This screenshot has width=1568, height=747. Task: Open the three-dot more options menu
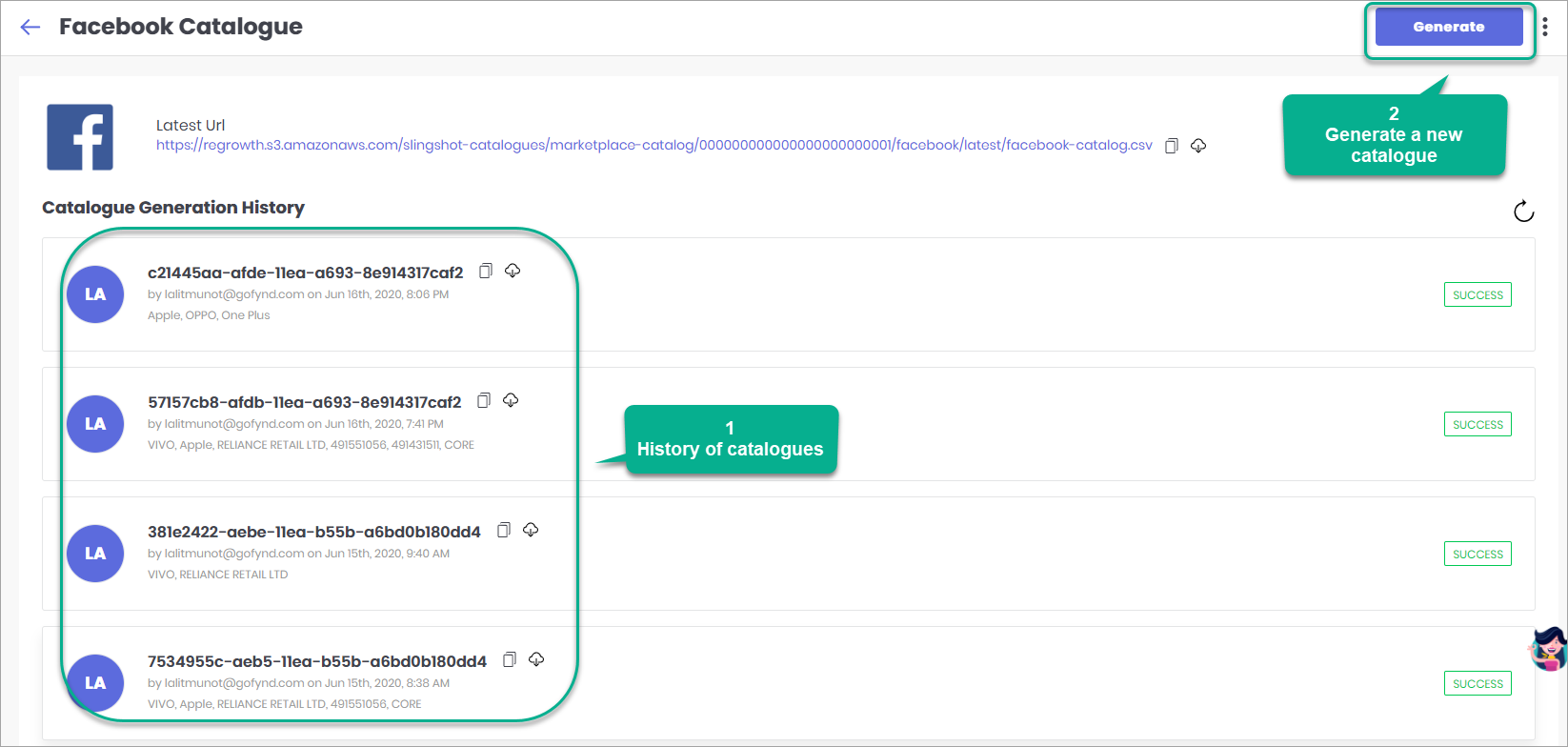click(x=1545, y=27)
